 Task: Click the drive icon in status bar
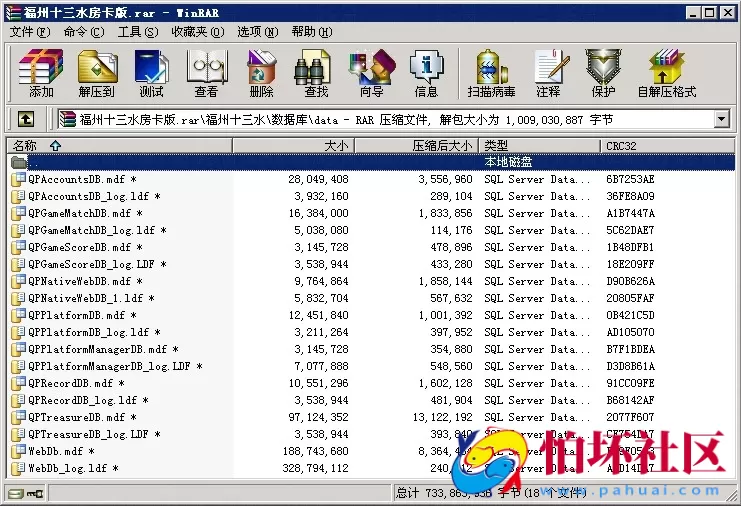tap(16, 494)
